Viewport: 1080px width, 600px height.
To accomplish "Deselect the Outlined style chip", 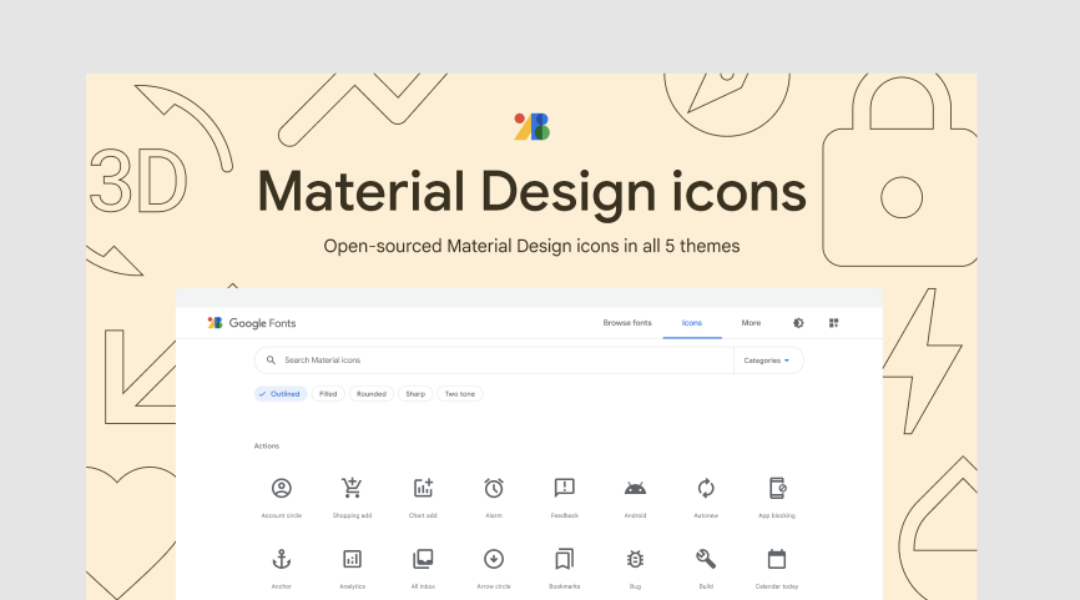I will click(x=280, y=394).
